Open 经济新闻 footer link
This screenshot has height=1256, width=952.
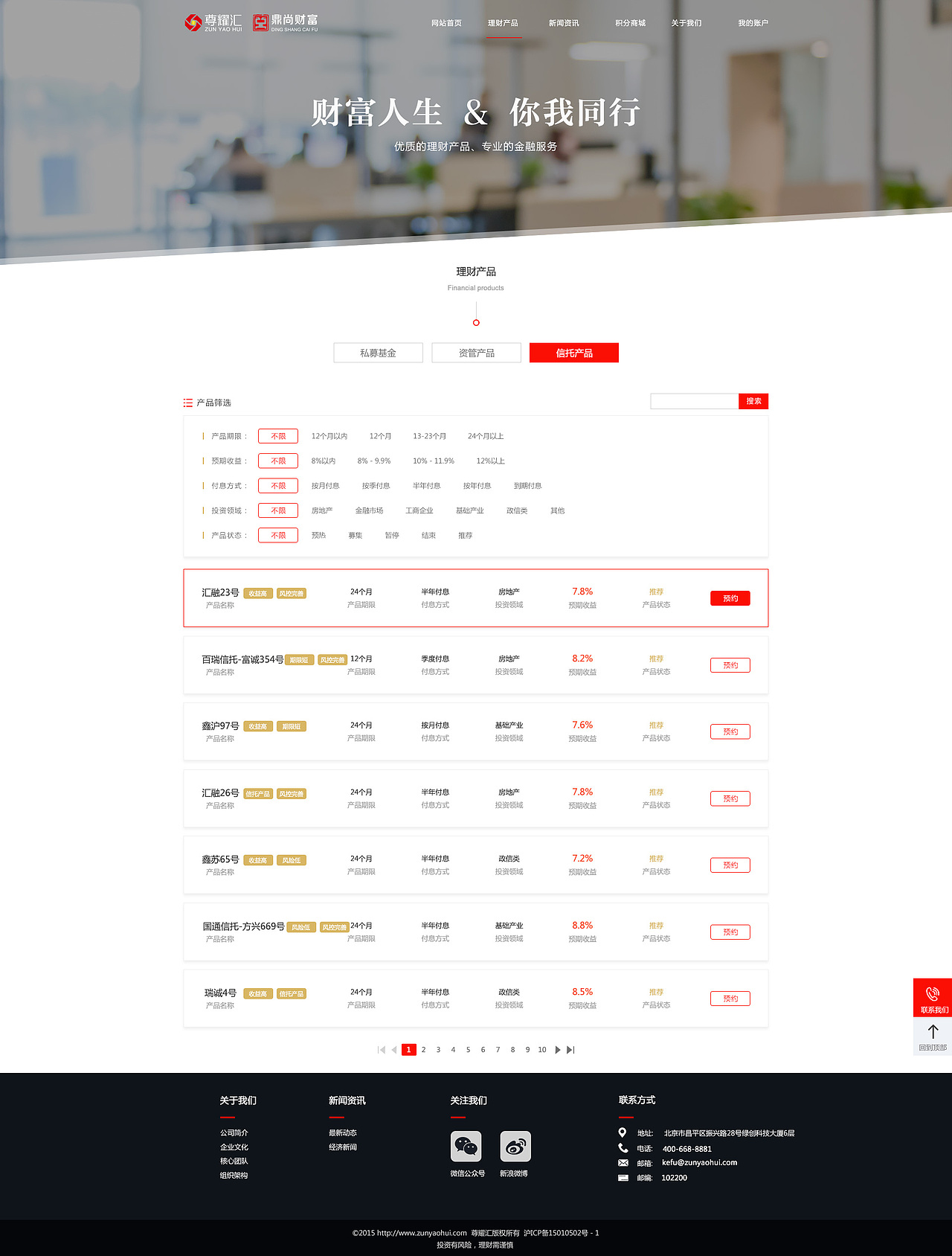click(x=343, y=1147)
